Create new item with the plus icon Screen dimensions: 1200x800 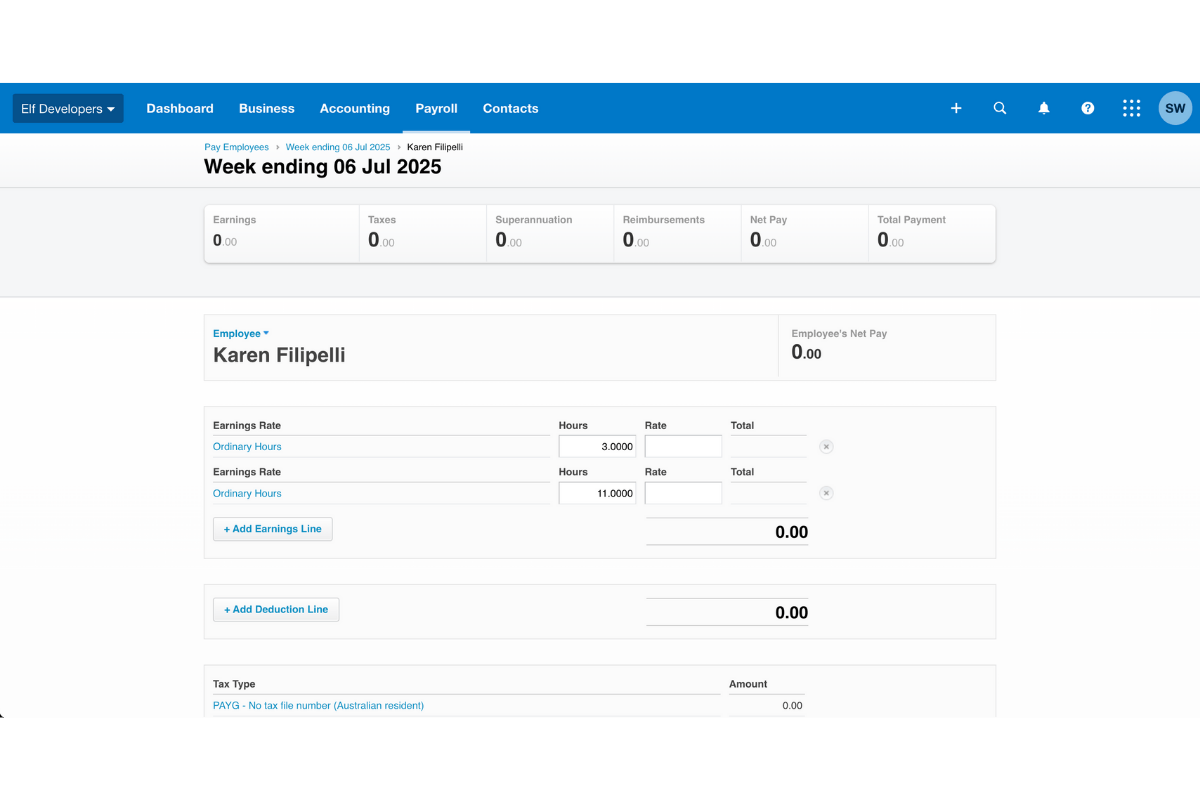point(955,108)
